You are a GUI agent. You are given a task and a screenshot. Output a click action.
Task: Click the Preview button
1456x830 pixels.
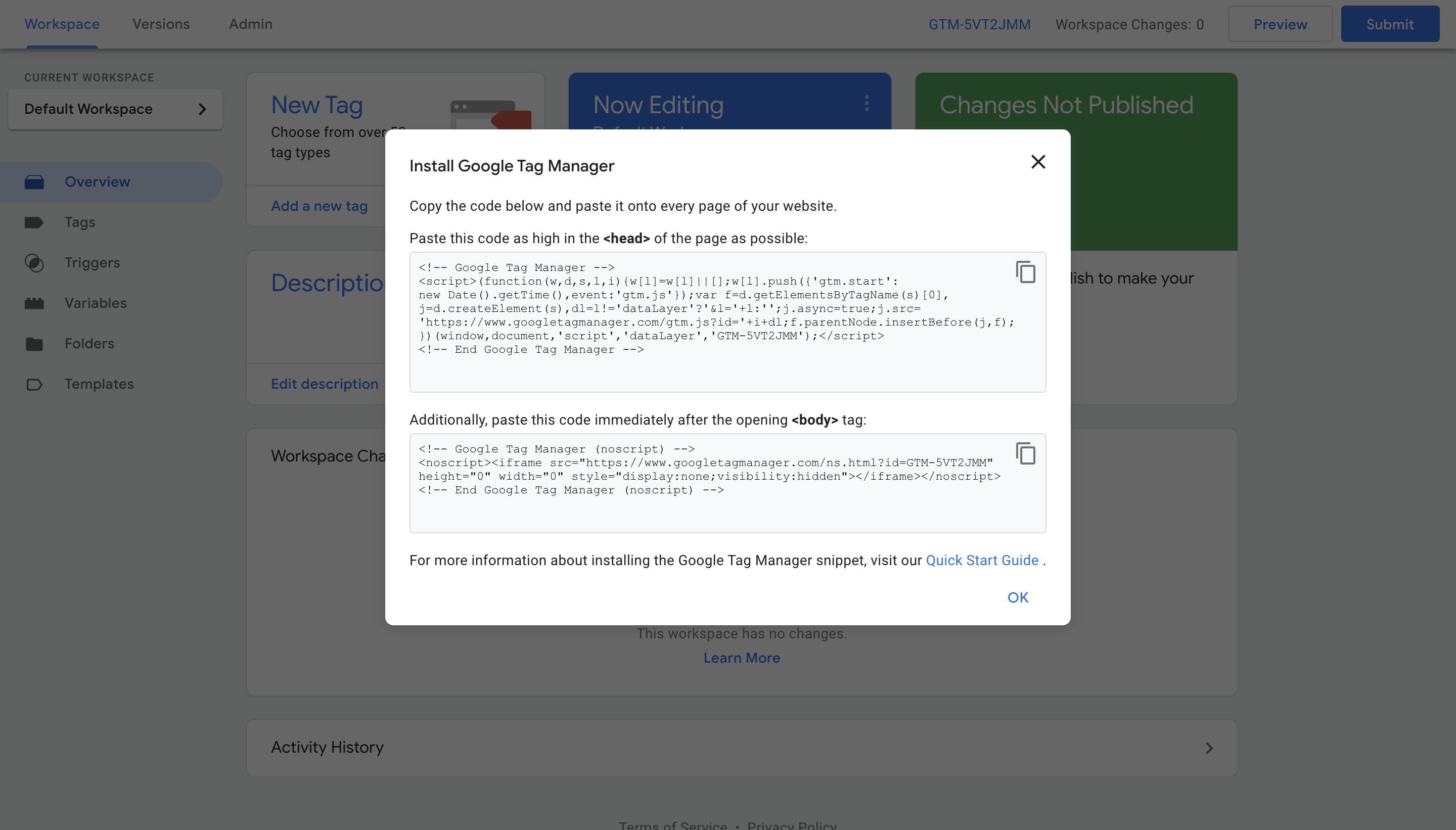(1281, 24)
